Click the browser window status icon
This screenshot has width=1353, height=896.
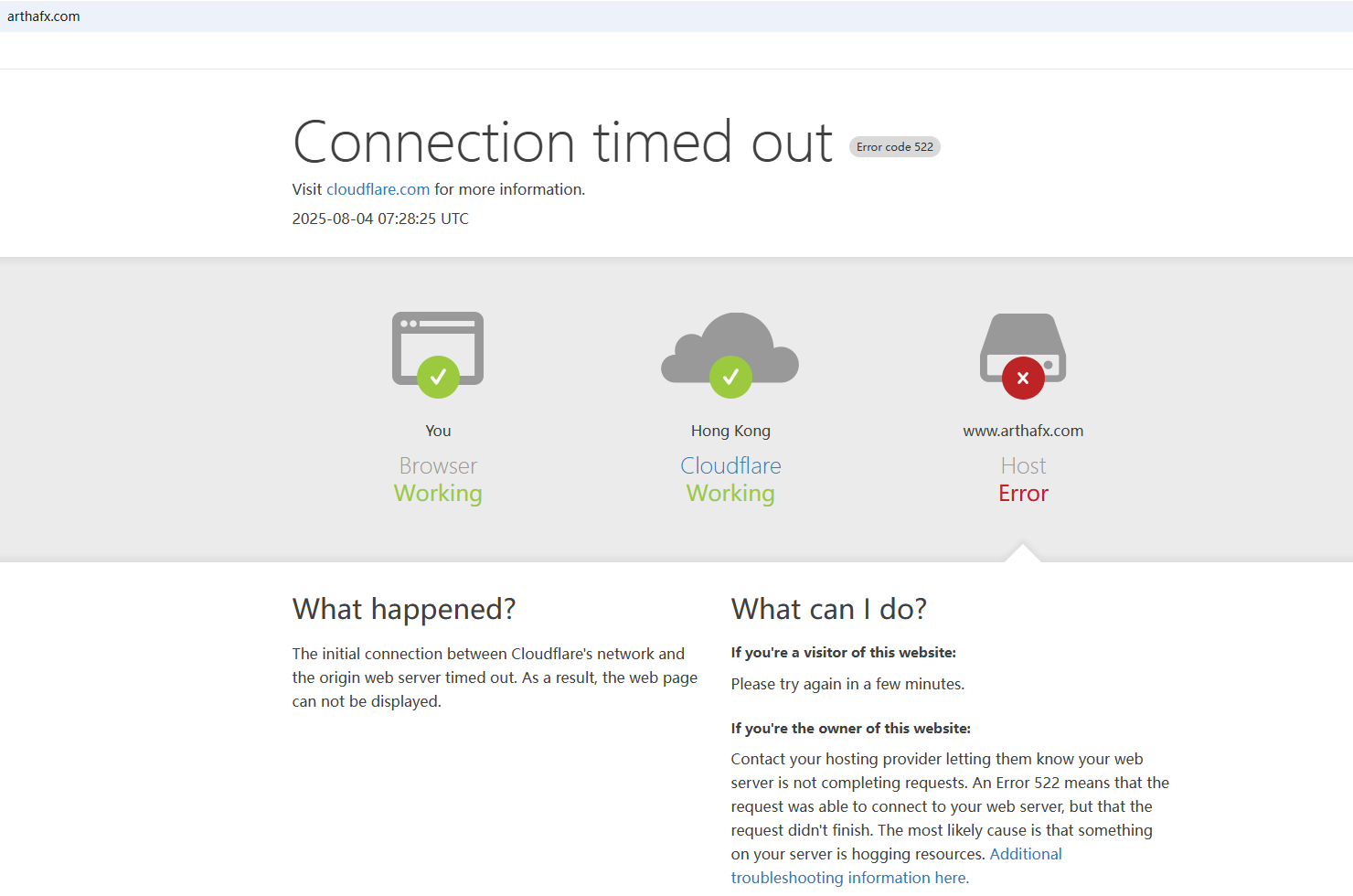[x=438, y=355]
